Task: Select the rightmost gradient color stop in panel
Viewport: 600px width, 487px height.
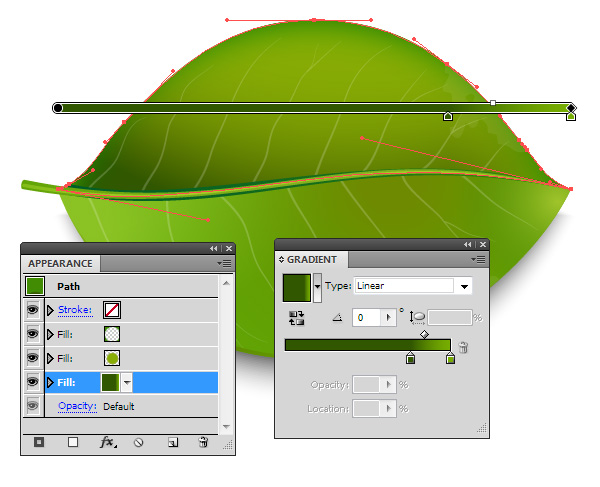Action: [449, 358]
